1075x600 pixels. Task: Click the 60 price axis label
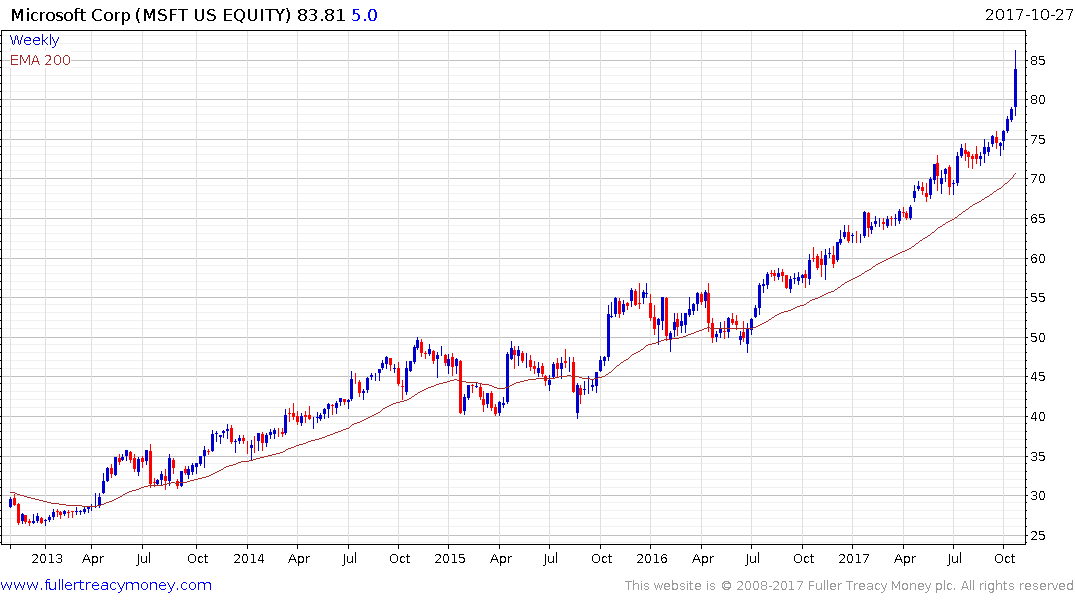click(x=1037, y=259)
